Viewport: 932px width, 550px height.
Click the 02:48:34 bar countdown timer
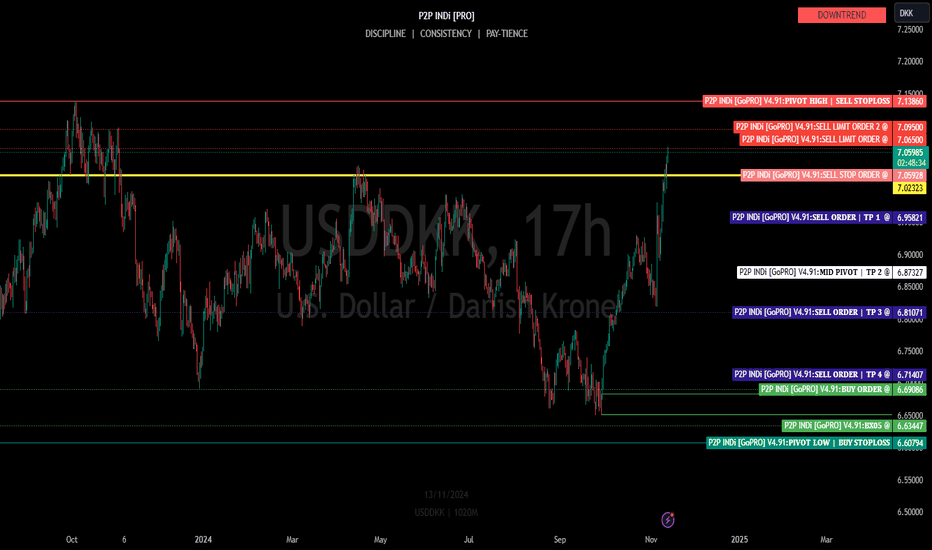(x=911, y=163)
